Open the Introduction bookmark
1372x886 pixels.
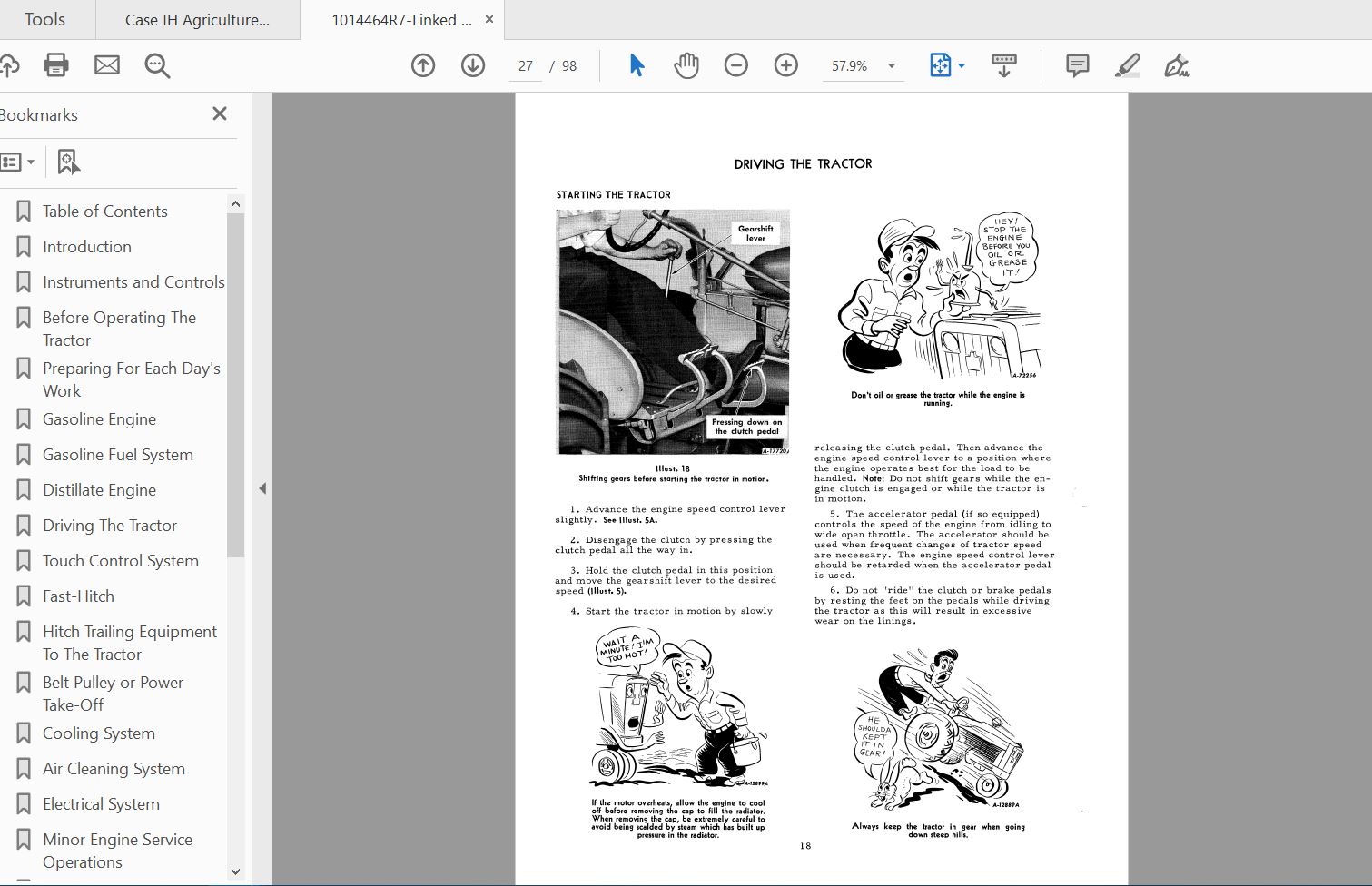(x=87, y=247)
